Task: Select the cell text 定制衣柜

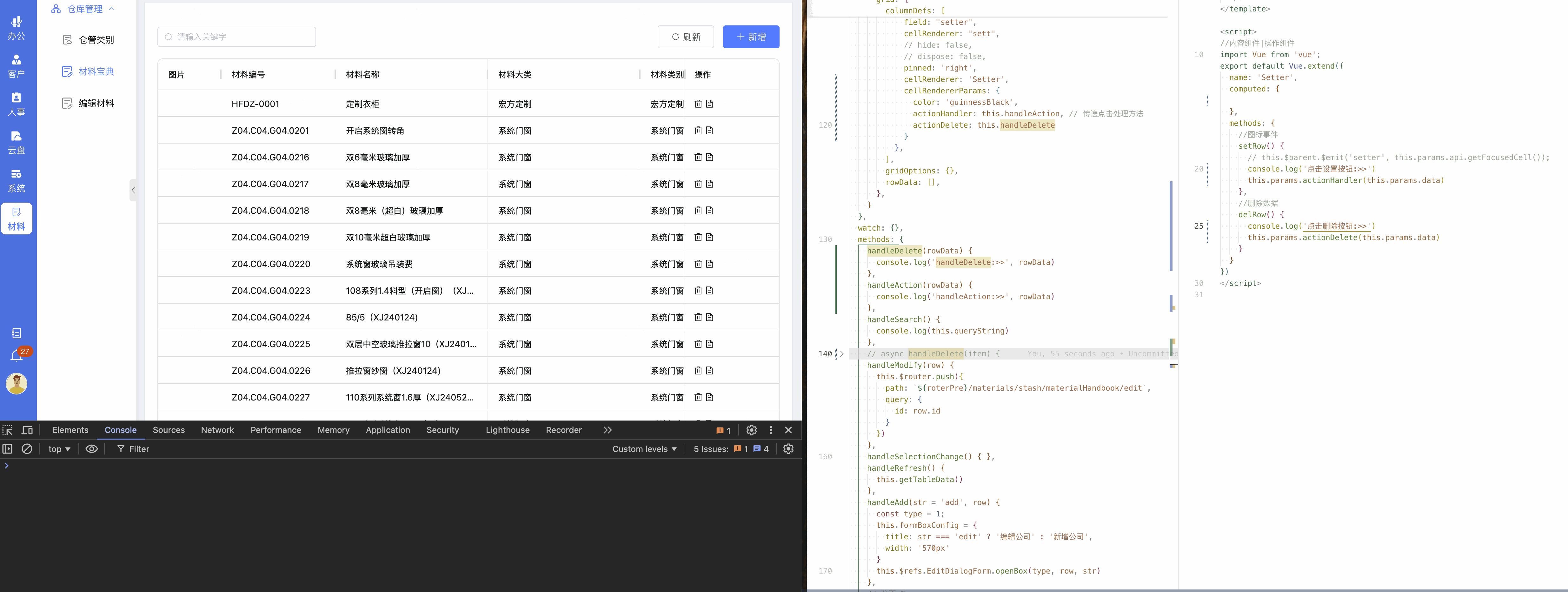Action: click(363, 104)
